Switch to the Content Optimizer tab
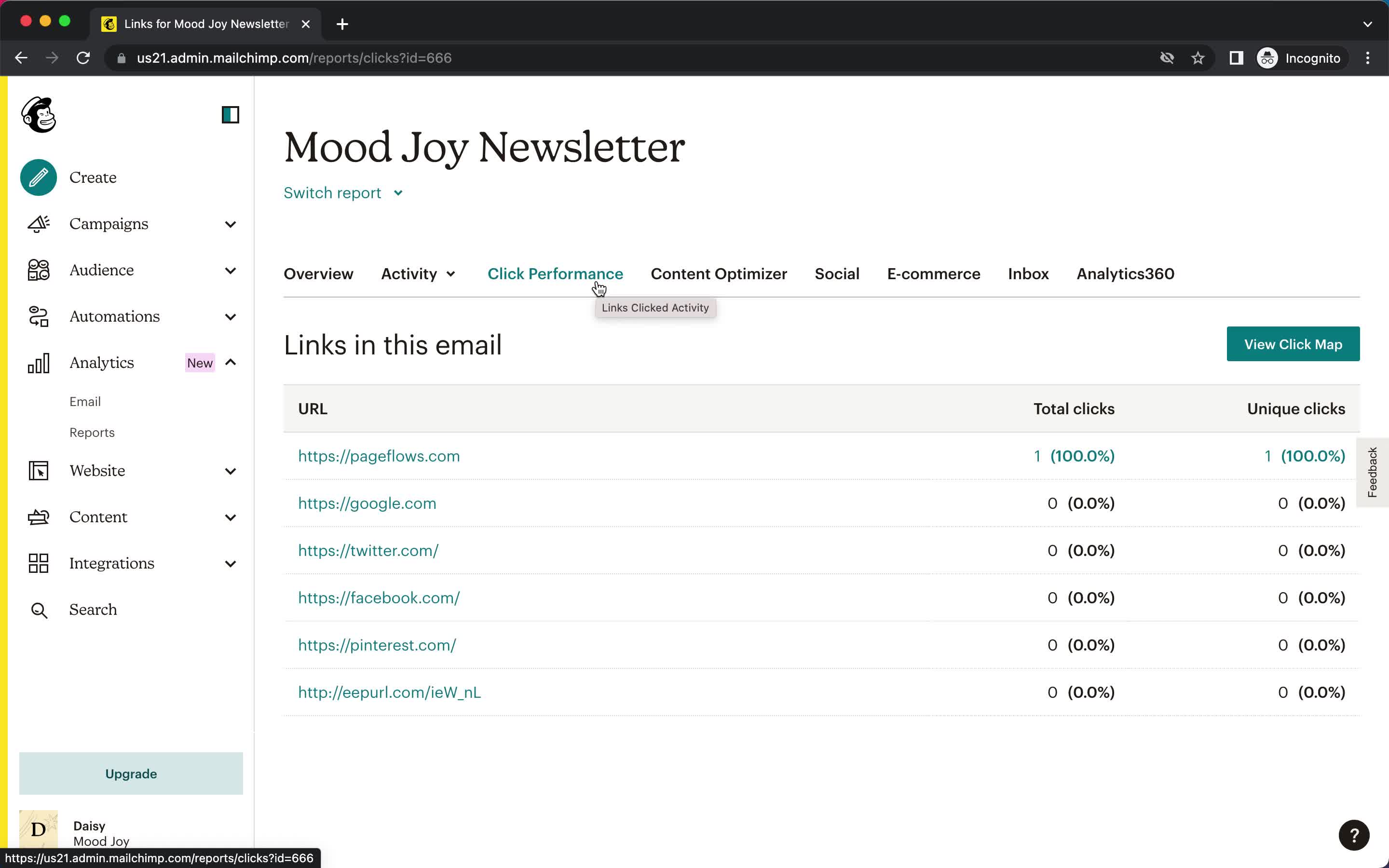This screenshot has height=868, width=1389. tap(718, 273)
